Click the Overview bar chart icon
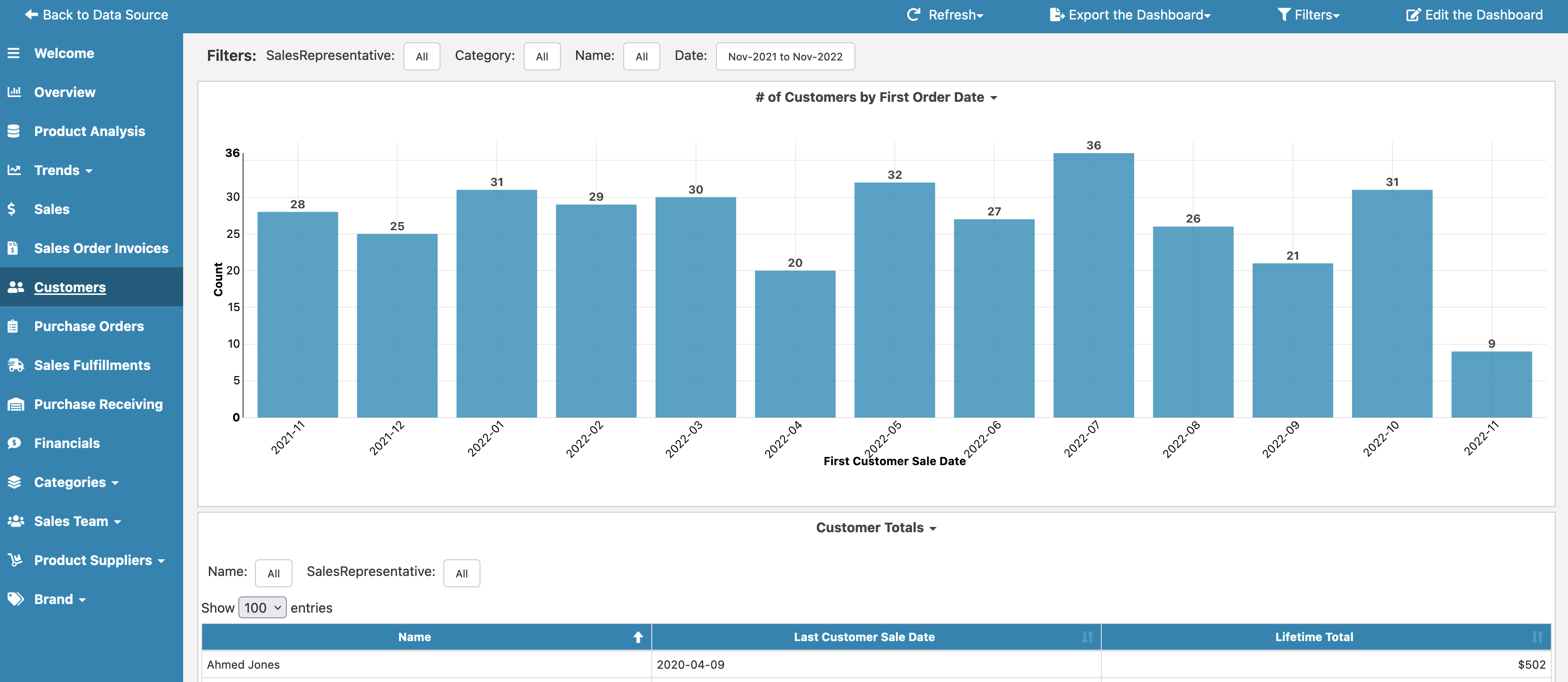 [x=14, y=92]
